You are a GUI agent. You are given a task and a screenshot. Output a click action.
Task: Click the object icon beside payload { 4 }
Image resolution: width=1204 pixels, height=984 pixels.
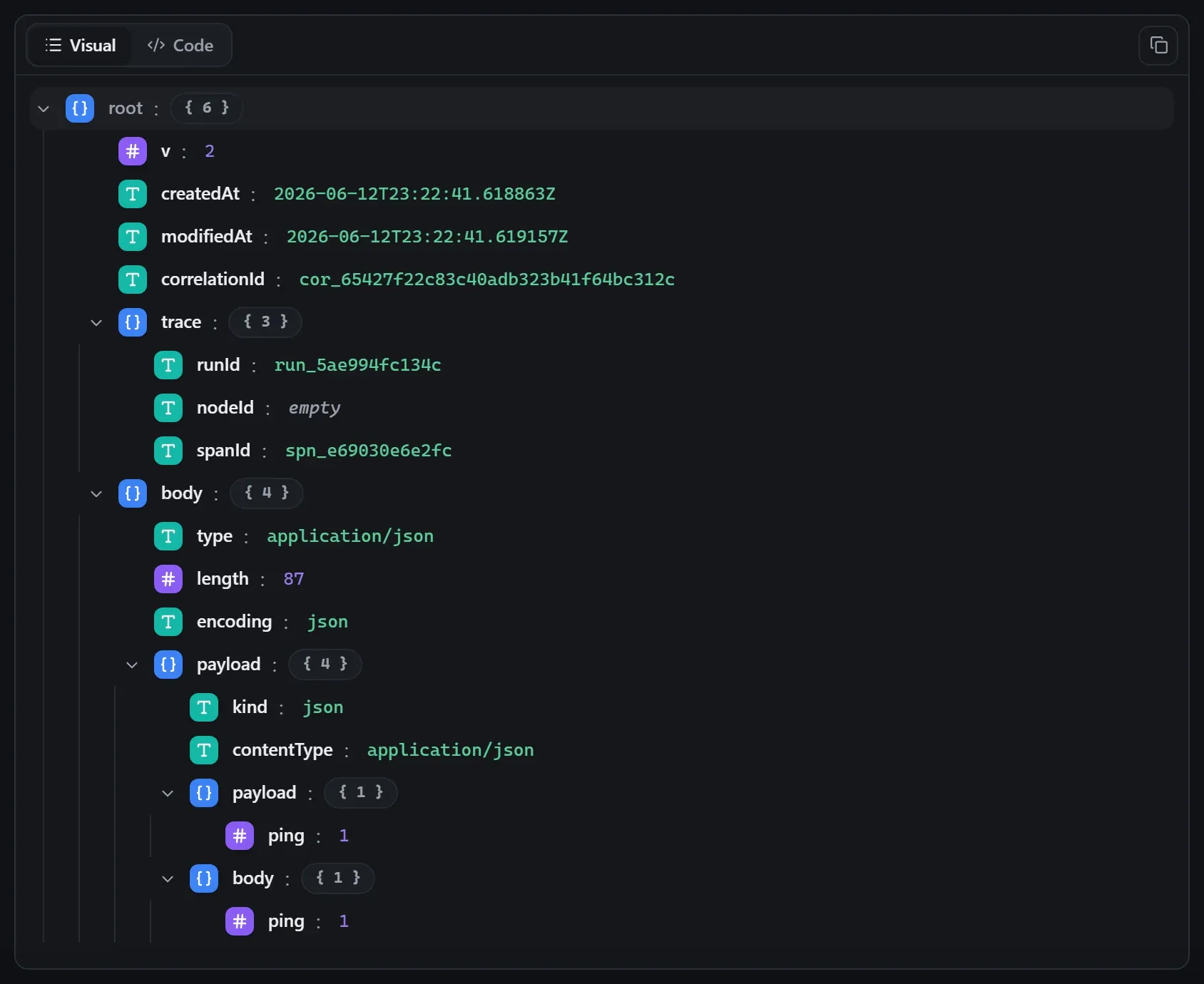point(168,665)
